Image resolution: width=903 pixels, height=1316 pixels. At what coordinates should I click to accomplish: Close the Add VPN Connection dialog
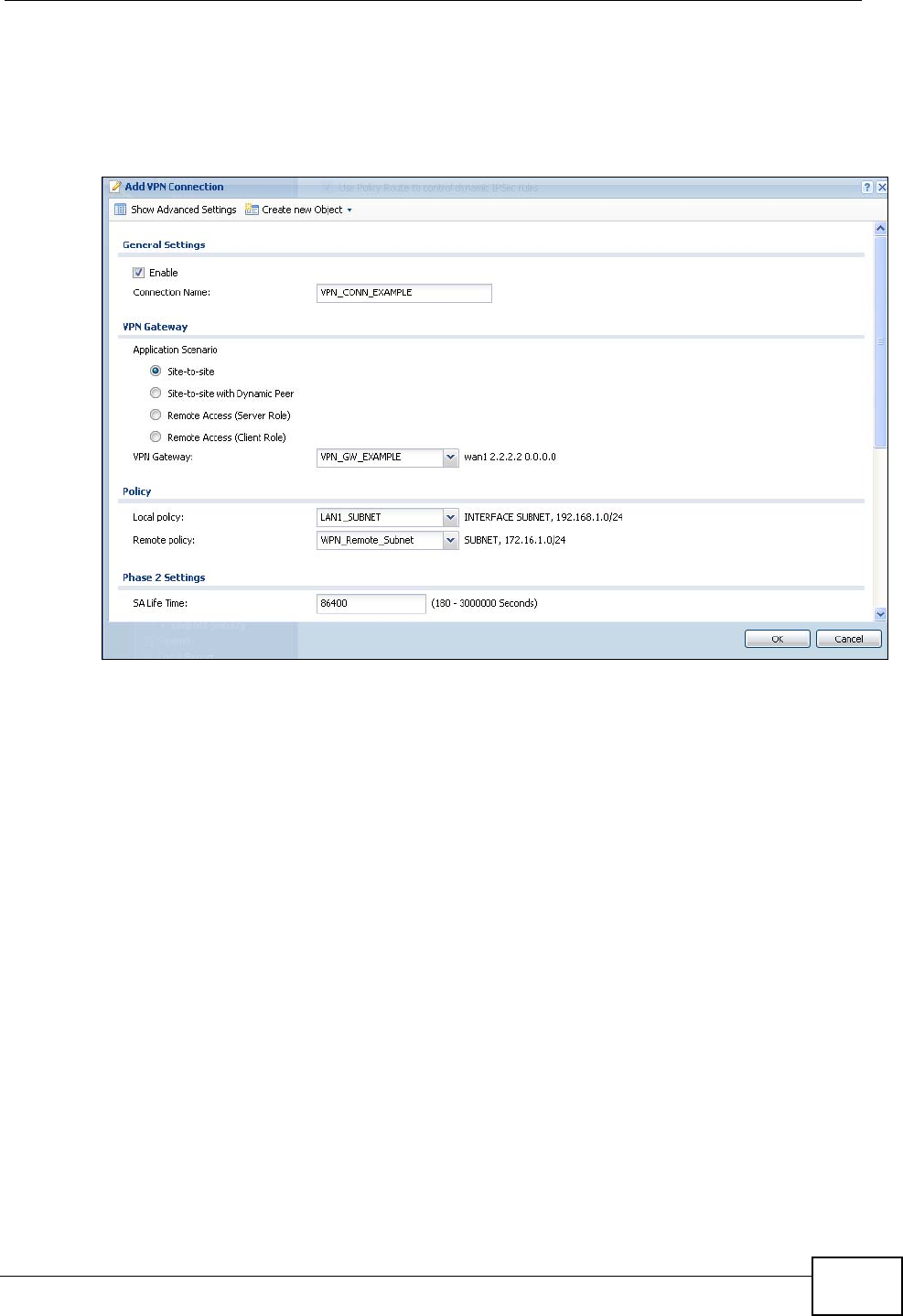tap(882, 187)
